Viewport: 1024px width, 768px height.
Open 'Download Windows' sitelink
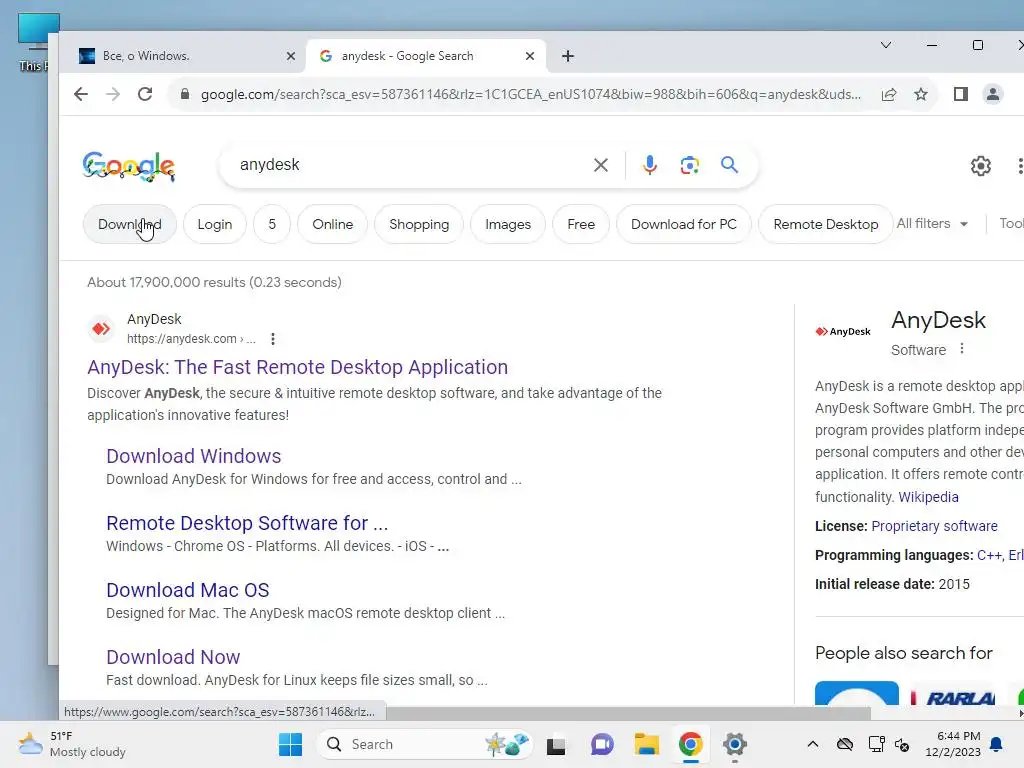194,456
